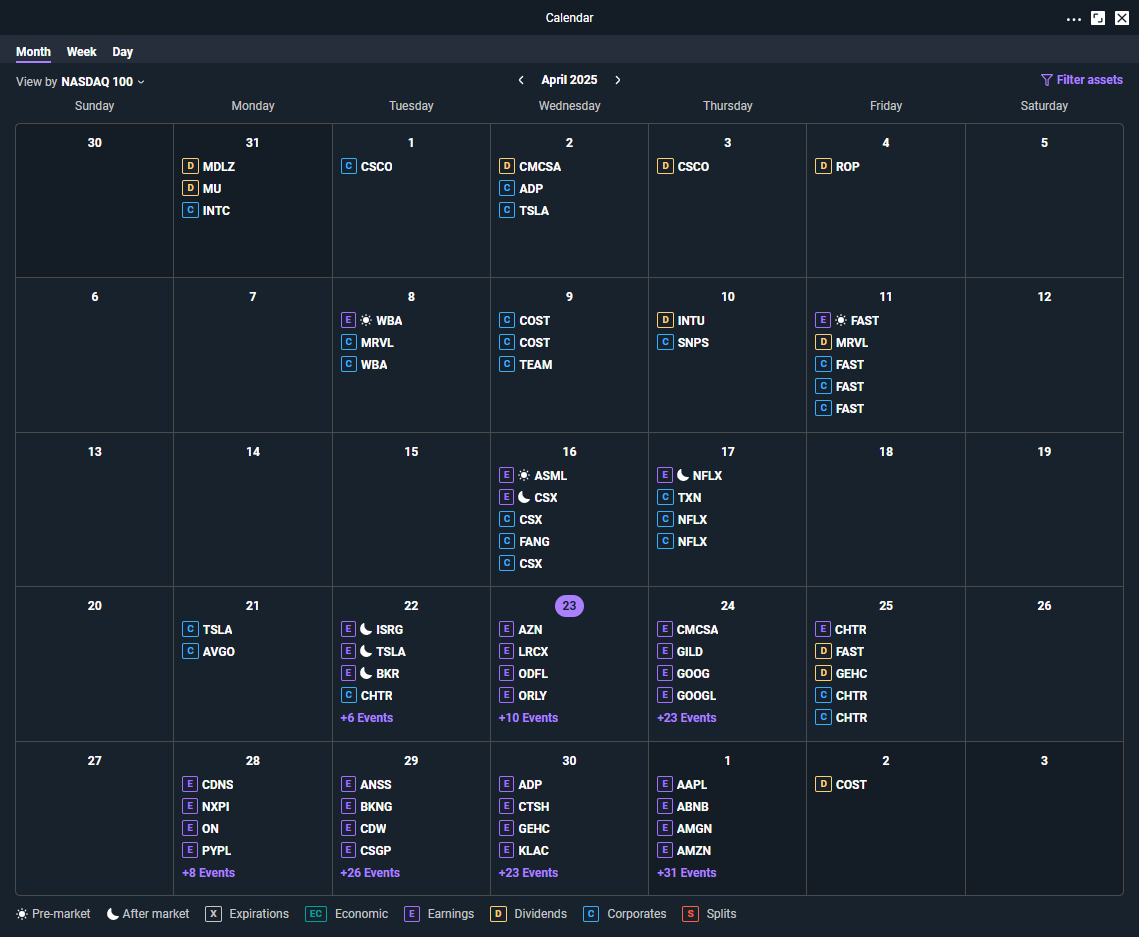The height and width of the screenshot is (937, 1139).
Task: Go to previous month with left chevron
Action: tap(521, 80)
